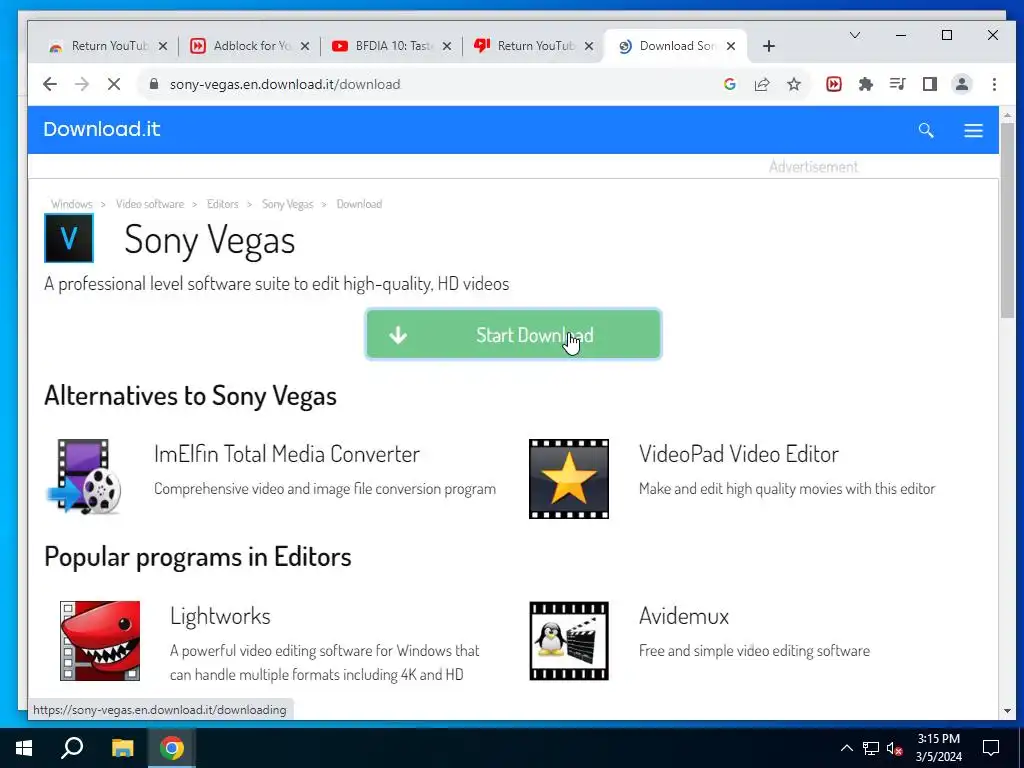Click the Sony Vegas V logo icon
The width and height of the screenshot is (1024, 768).
click(x=69, y=238)
